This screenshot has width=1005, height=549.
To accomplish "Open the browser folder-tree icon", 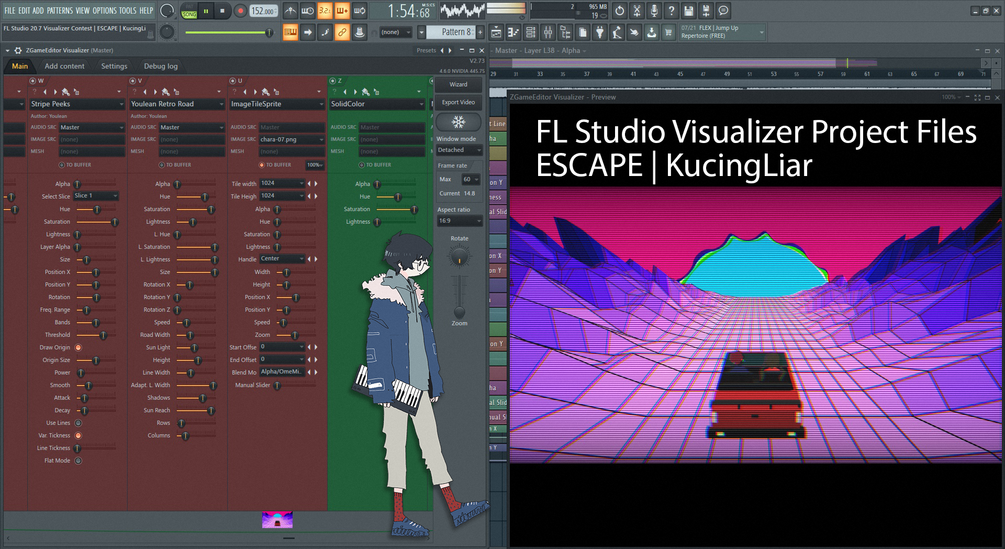I will 565,32.
